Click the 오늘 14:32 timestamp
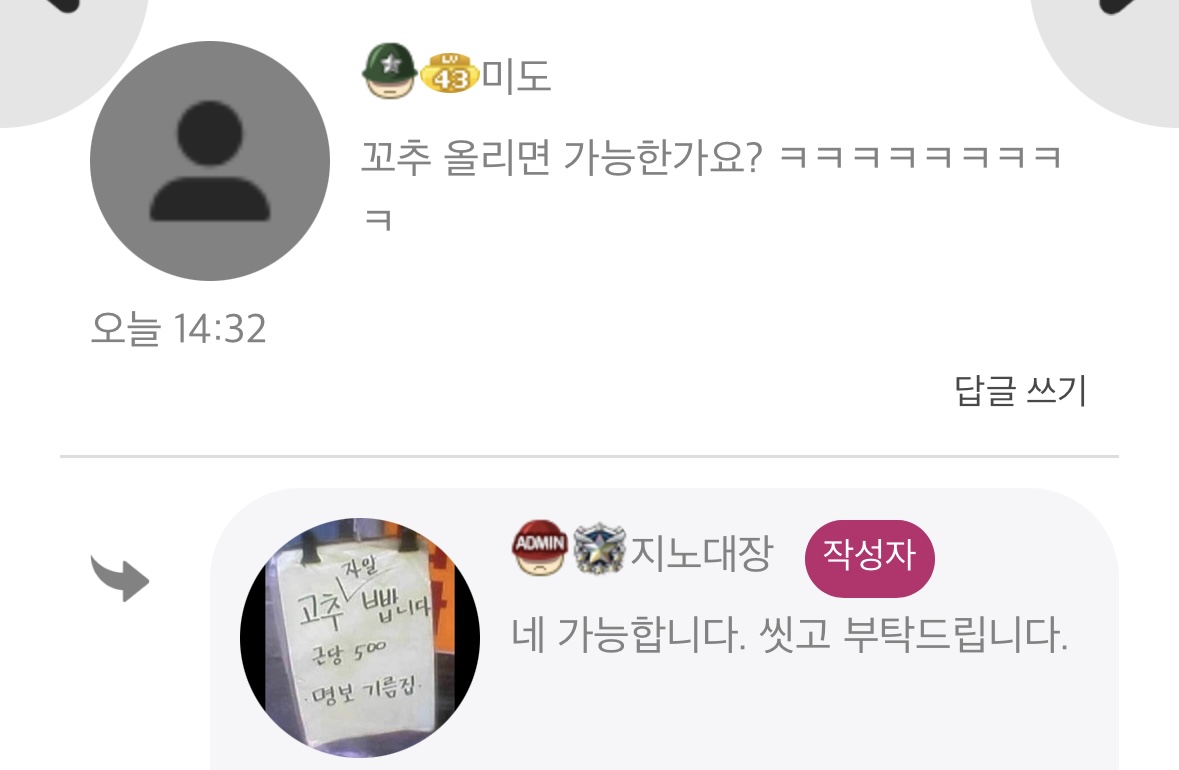The height and width of the screenshot is (770, 1179). (178, 329)
